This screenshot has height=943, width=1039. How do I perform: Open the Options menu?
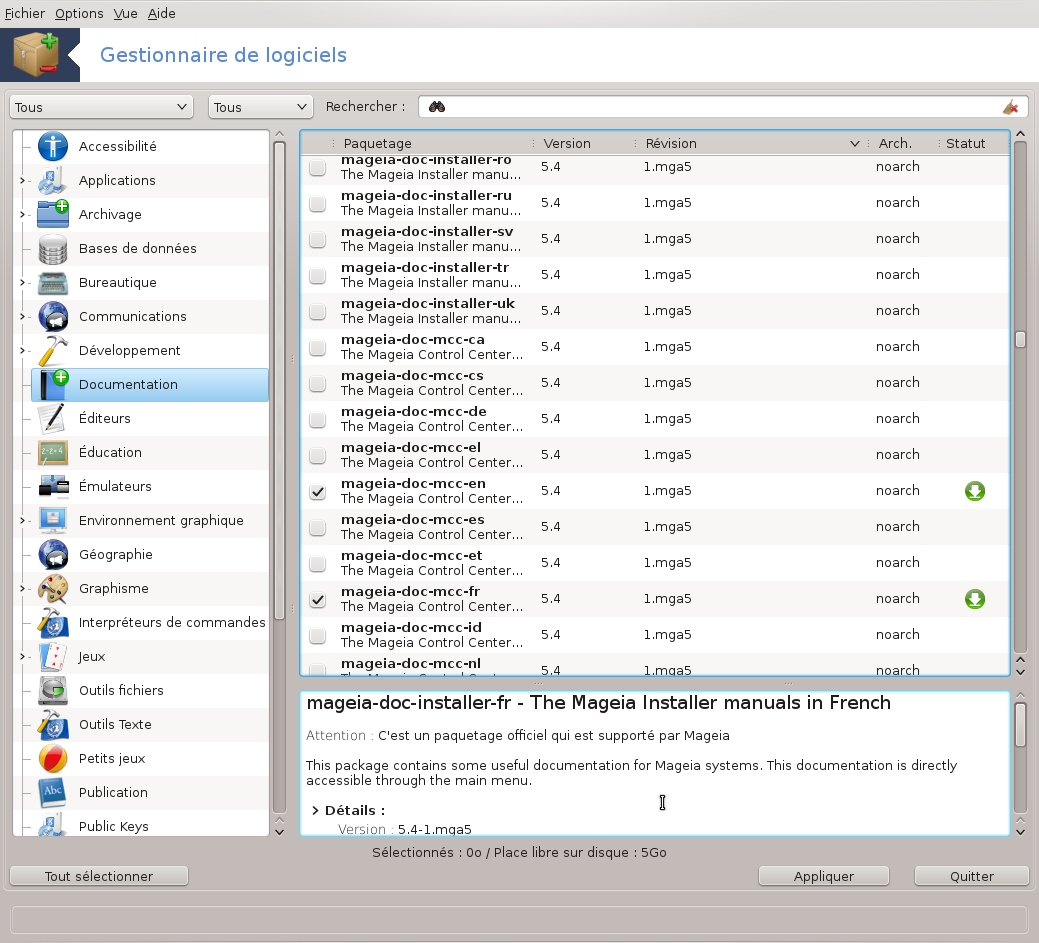[79, 13]
